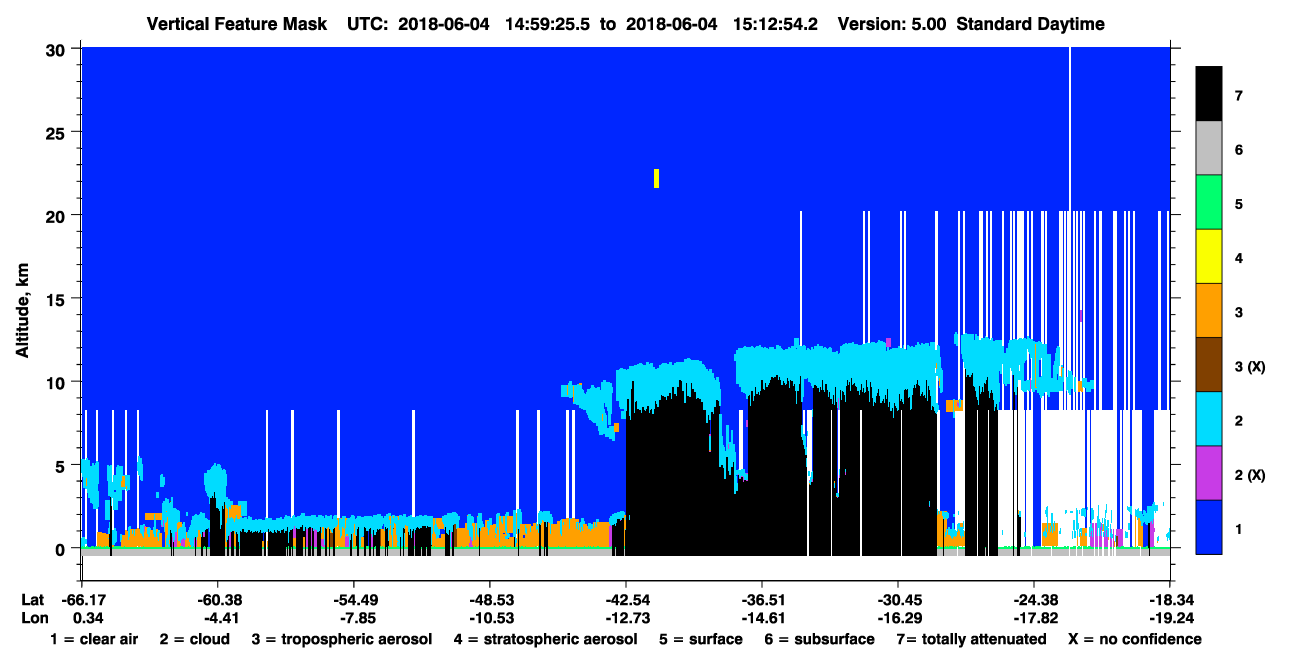Click the latitude value '-48.53'
Screen dimensions: 1300x667
490,600
